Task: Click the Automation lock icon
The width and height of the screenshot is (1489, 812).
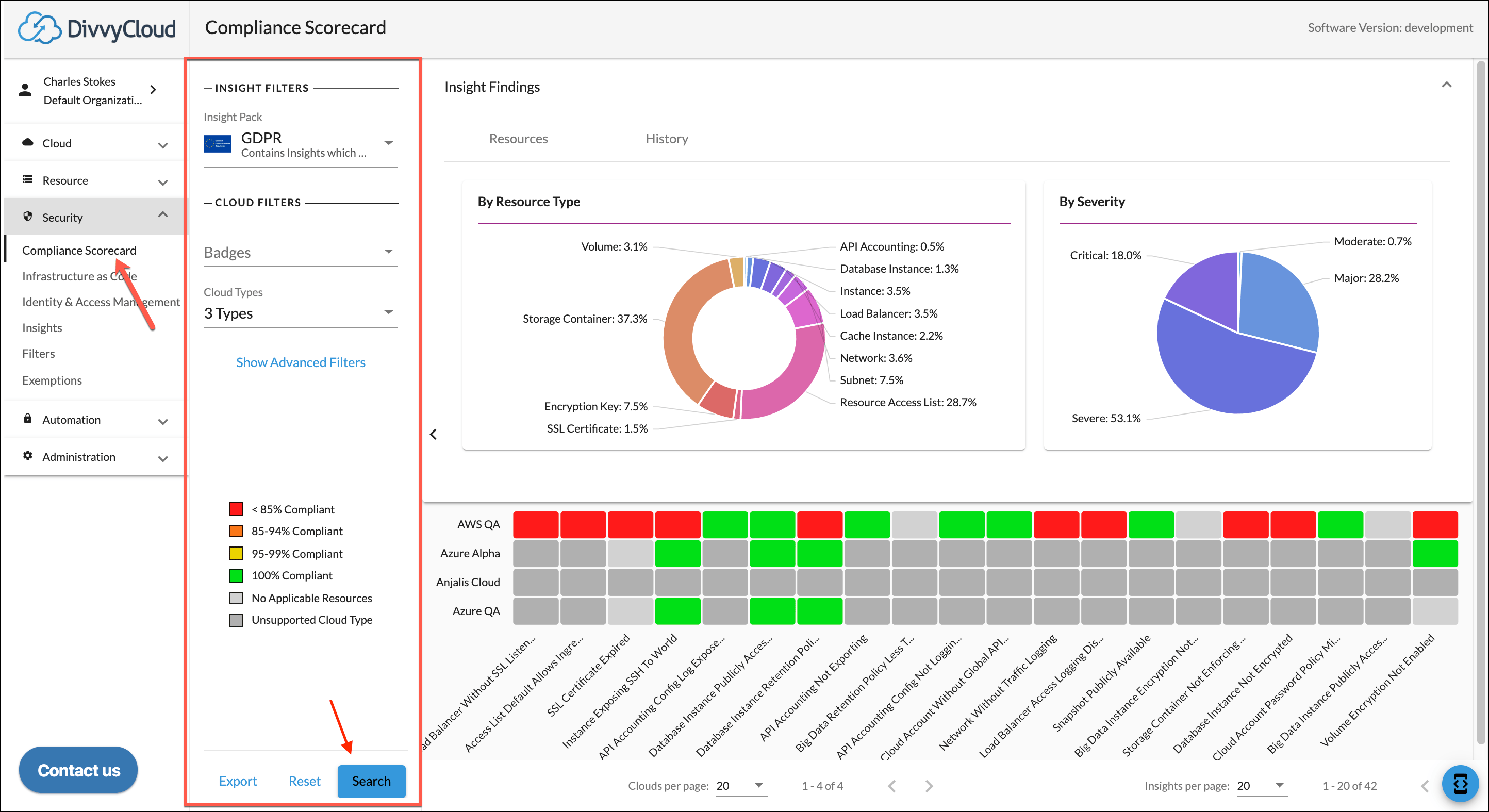Action: pos(27,419)
